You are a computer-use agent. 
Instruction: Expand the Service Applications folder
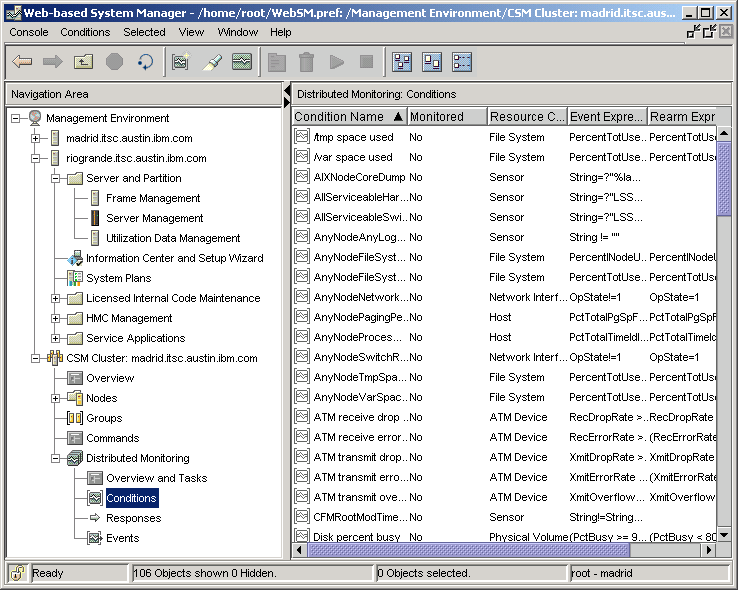(56, 338)
